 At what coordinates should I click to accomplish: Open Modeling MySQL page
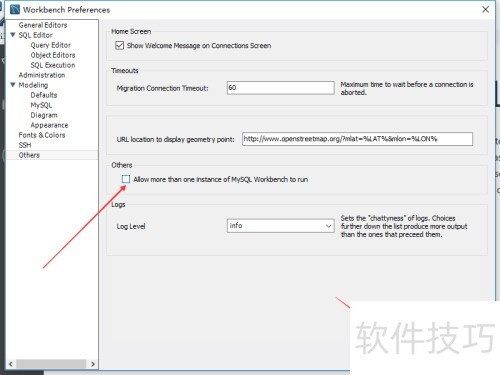(x=41, y=105)
